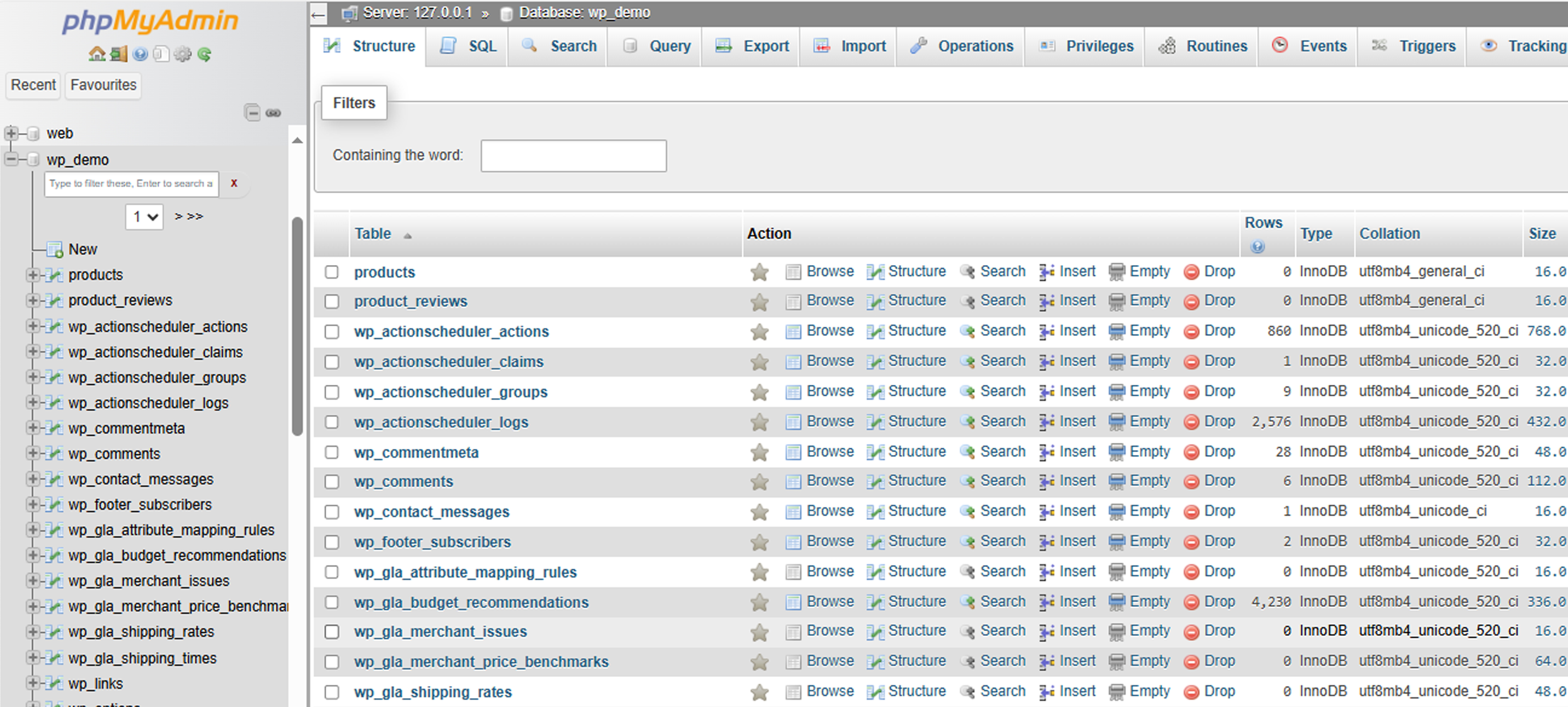Click Search for wp_actionscheduler_groups table
This screenshot has height=707, width=1568.
coord(993,391)
